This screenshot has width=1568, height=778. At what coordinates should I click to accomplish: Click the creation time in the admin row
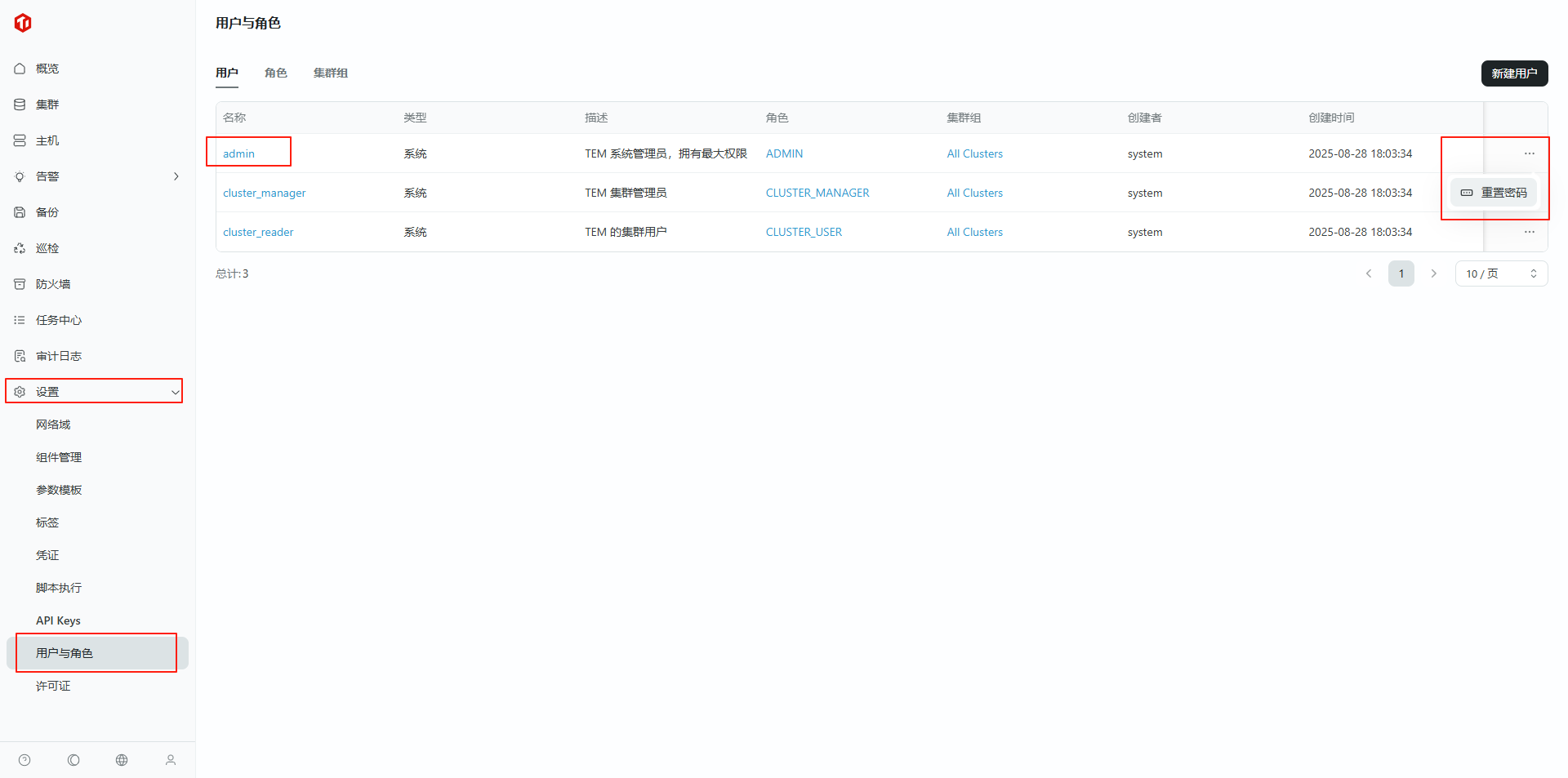[x=1360, y=153]
